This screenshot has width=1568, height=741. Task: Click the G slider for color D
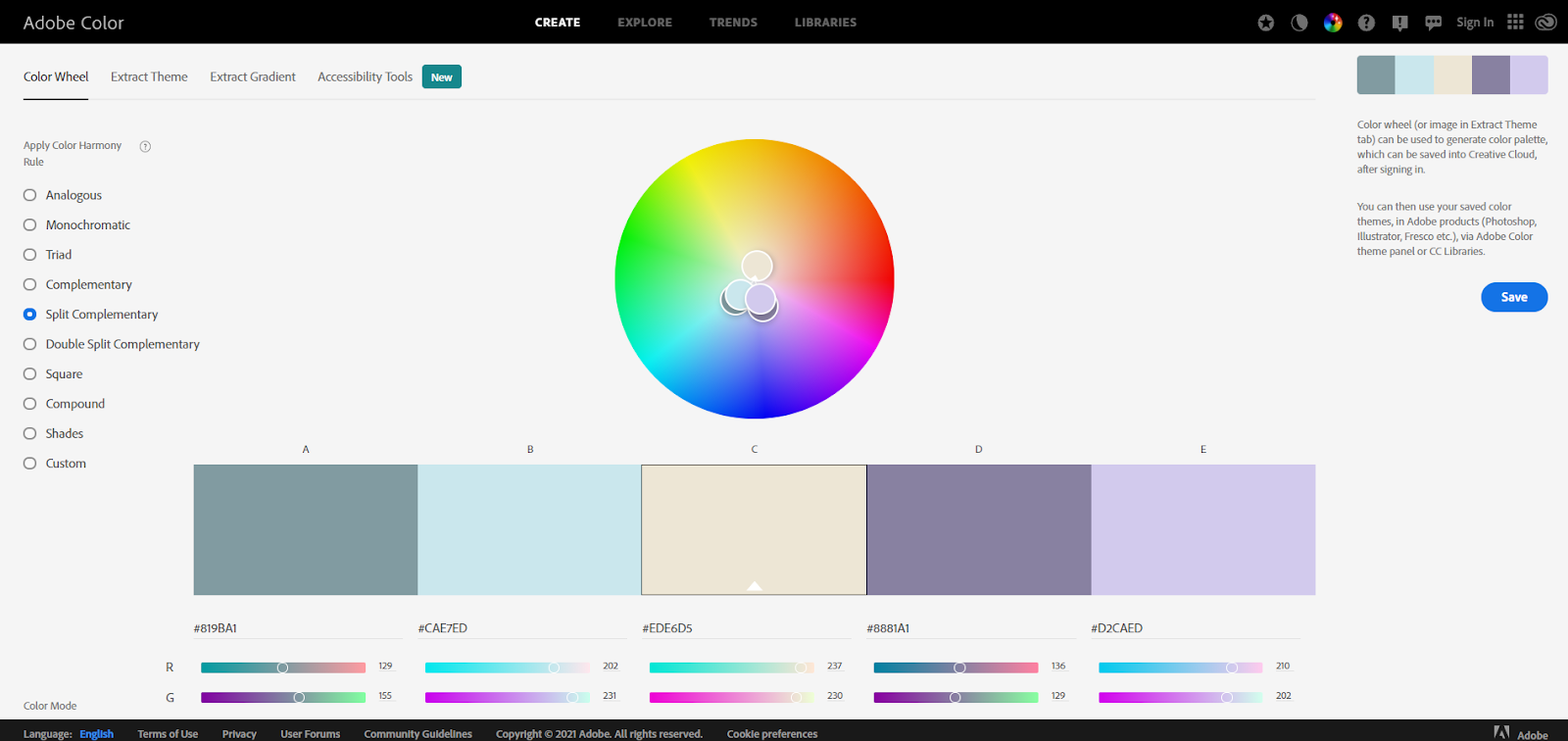[x=956, y=697]
